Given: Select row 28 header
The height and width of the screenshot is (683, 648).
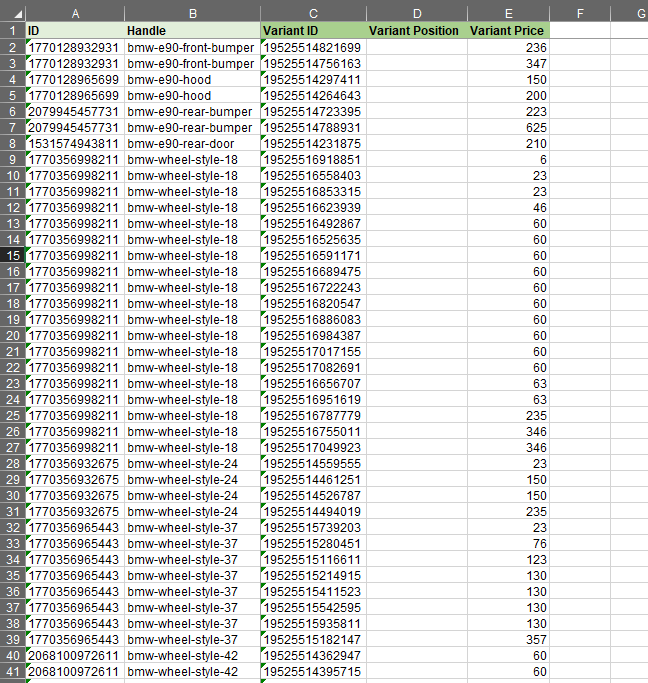Looking at the screenshot, I should pyautogui.click(x=13, y=463).
